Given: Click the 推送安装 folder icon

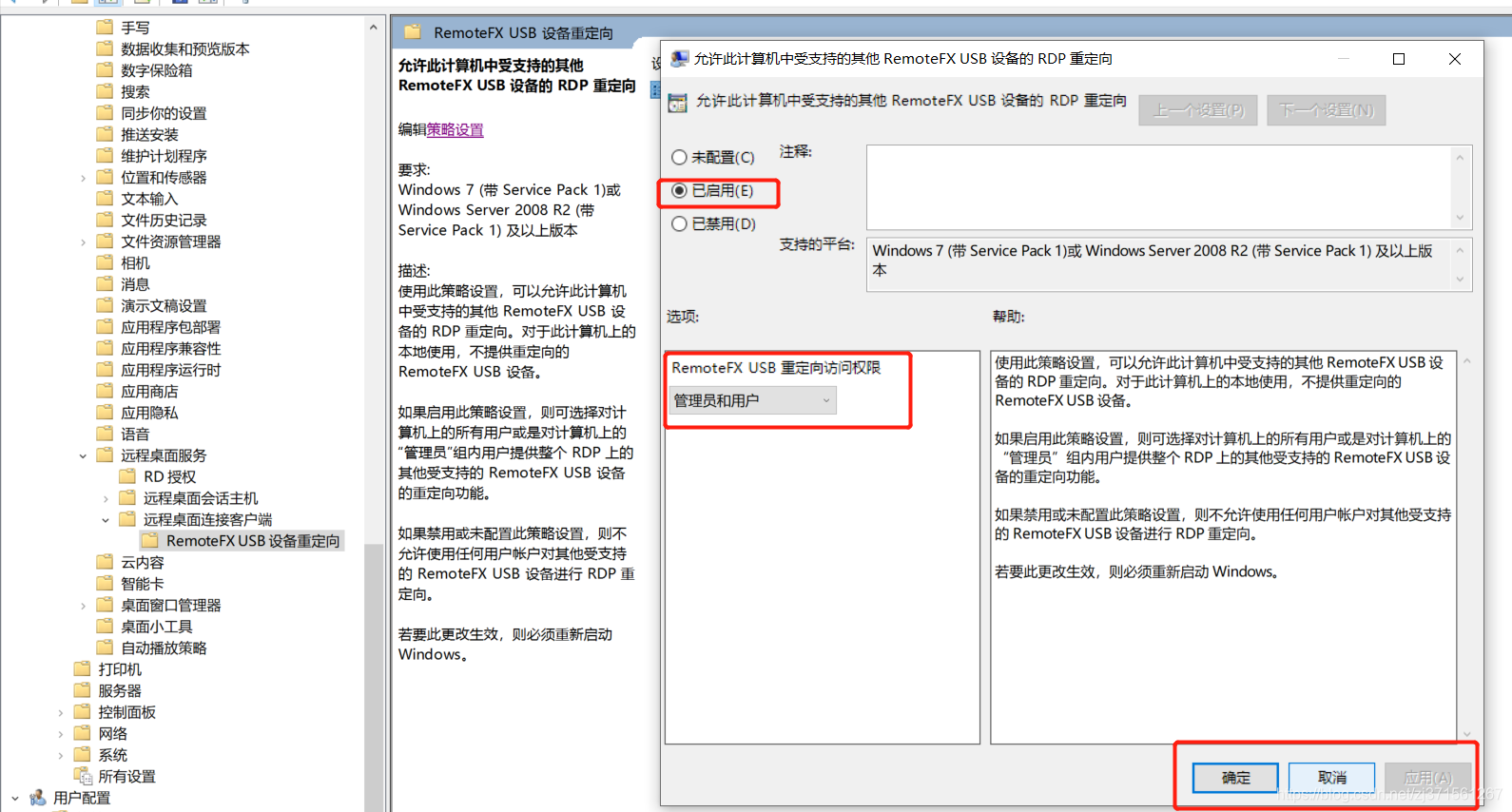Looking at the screenshot, I should (x=105, y=134).
